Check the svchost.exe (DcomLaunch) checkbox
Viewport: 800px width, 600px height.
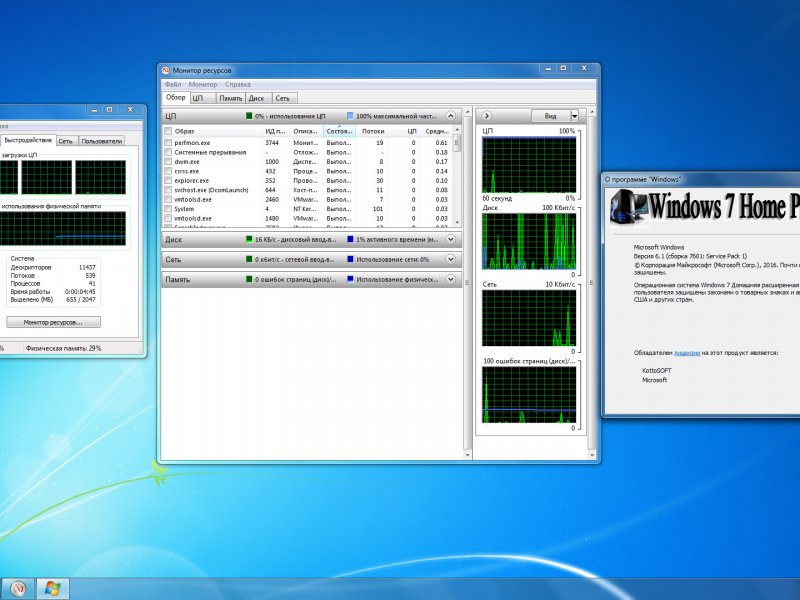pos(168,190)
